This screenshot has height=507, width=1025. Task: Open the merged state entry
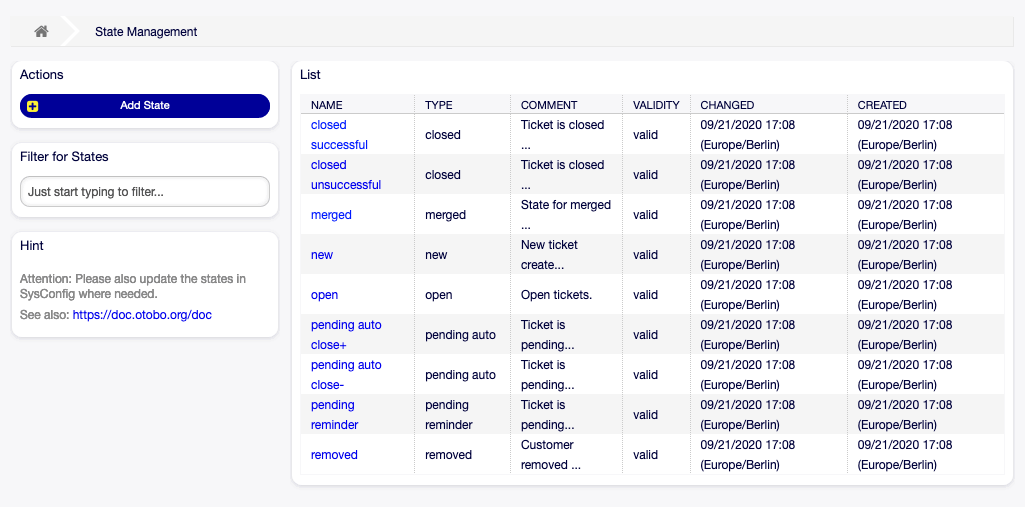pos(331,214)
